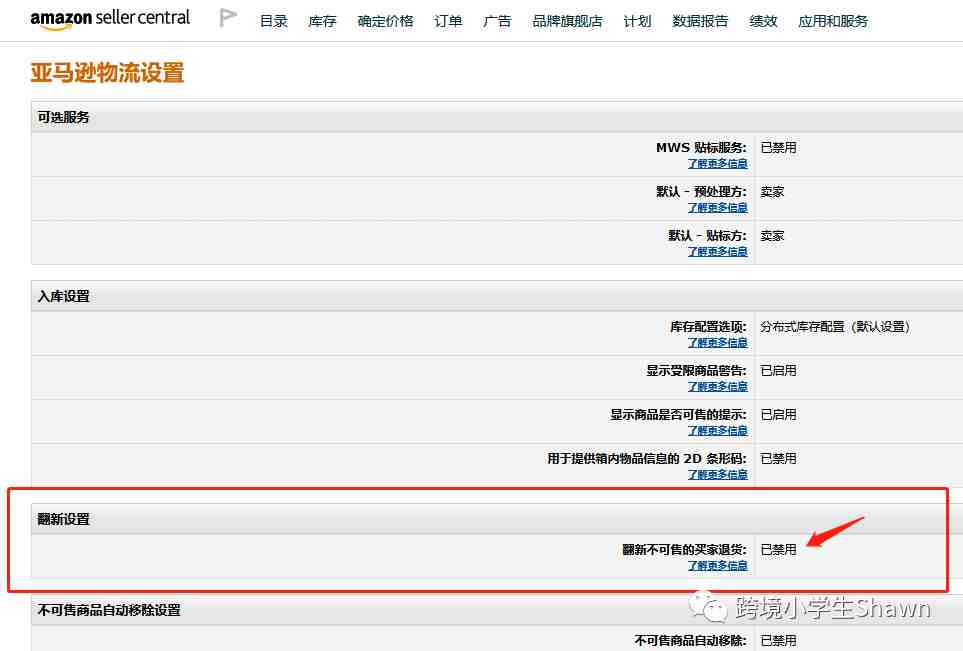Open learn more link under MWS 贴标服务
This screenshot has width=963, height=651.
(x=717, y=163)
